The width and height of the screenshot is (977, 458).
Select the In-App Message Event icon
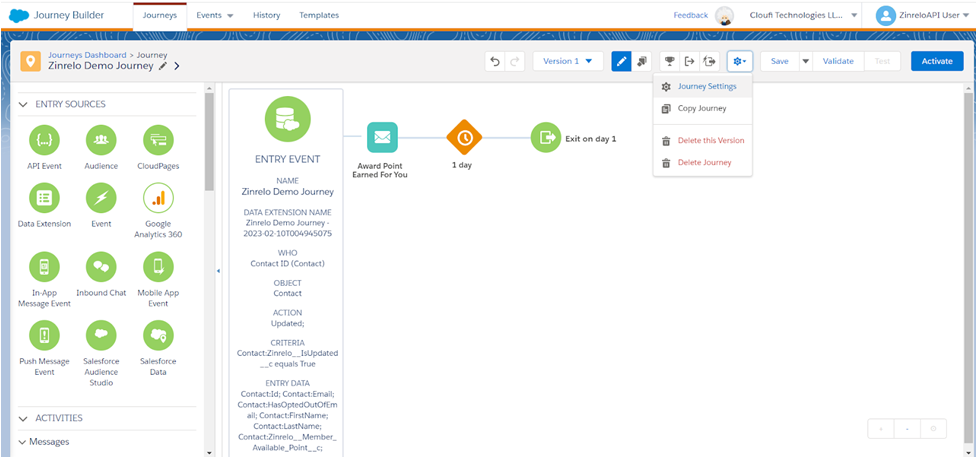(x=45, y=267)
